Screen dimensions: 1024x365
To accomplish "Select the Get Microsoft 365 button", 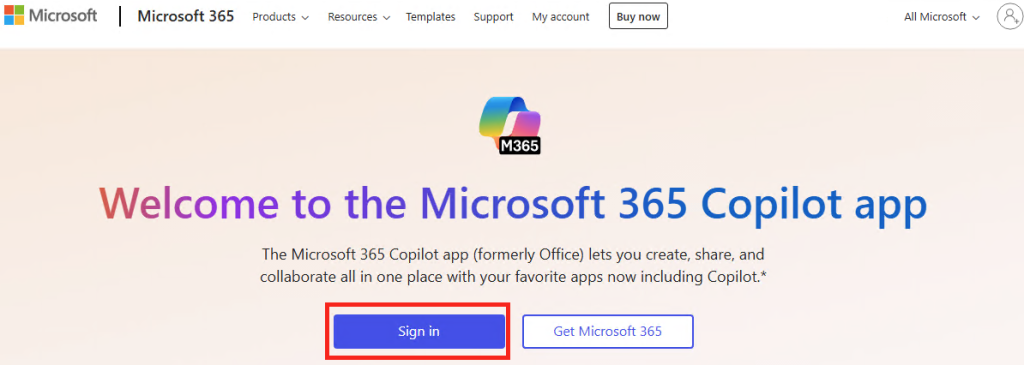I will pyautogui.click(x=607, y=332).
